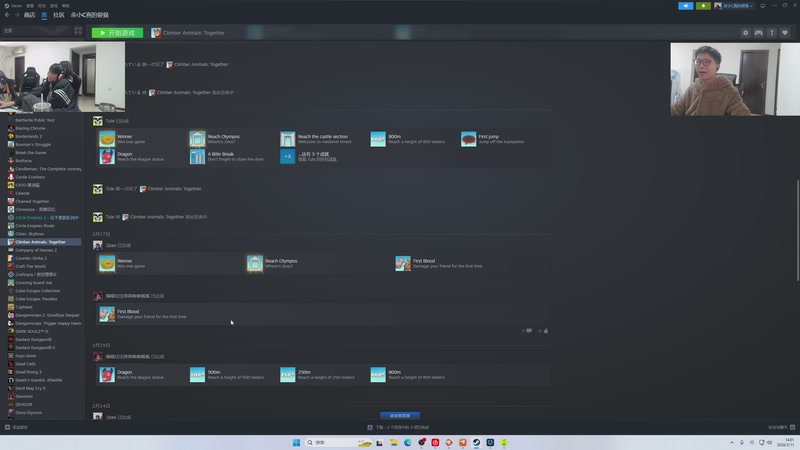Click the green 开始游戏 play button

click(117, 33)
